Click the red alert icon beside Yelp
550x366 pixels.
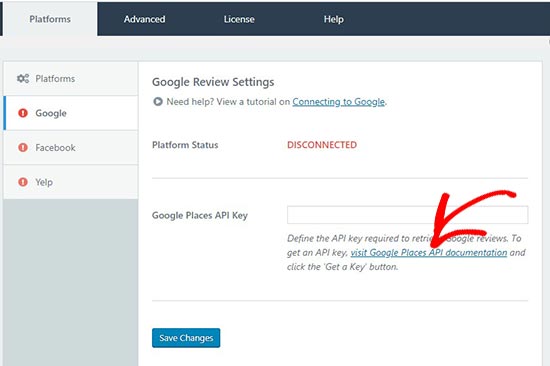(x=23, y=182)
